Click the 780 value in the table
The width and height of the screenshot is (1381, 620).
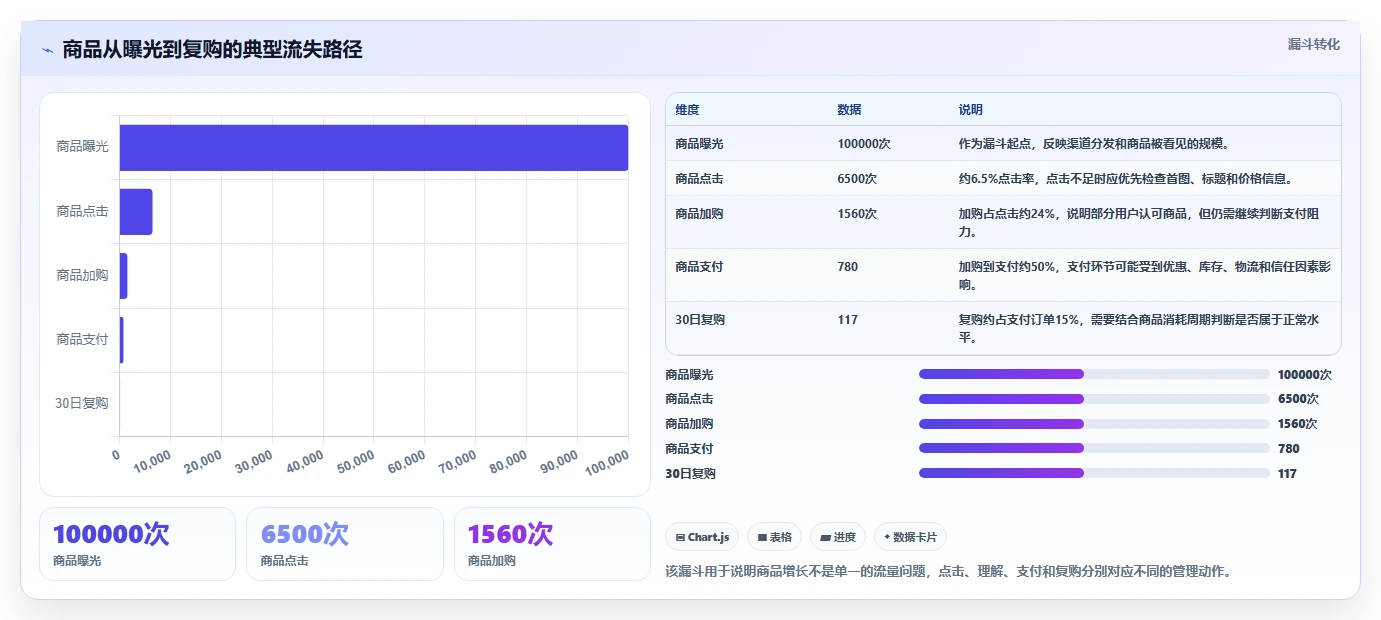point(847,267)
